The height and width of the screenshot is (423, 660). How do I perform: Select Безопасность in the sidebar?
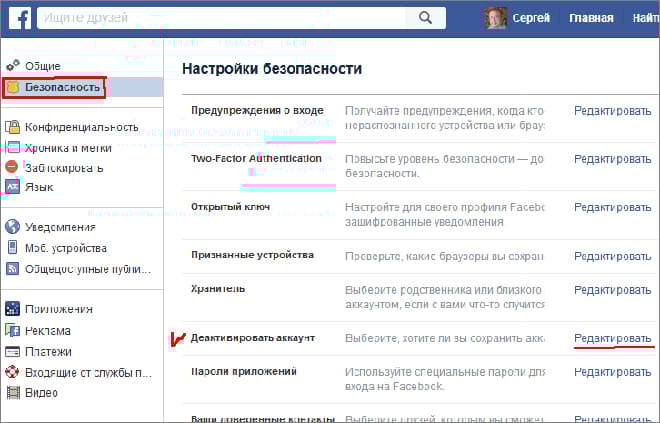[x=62, y=87]
